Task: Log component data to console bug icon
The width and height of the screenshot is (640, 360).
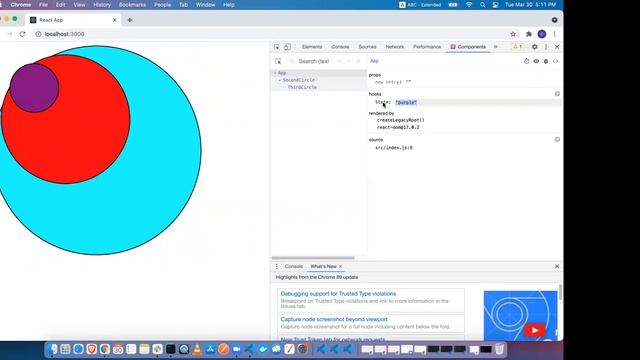Action: [x=546, y=61]
